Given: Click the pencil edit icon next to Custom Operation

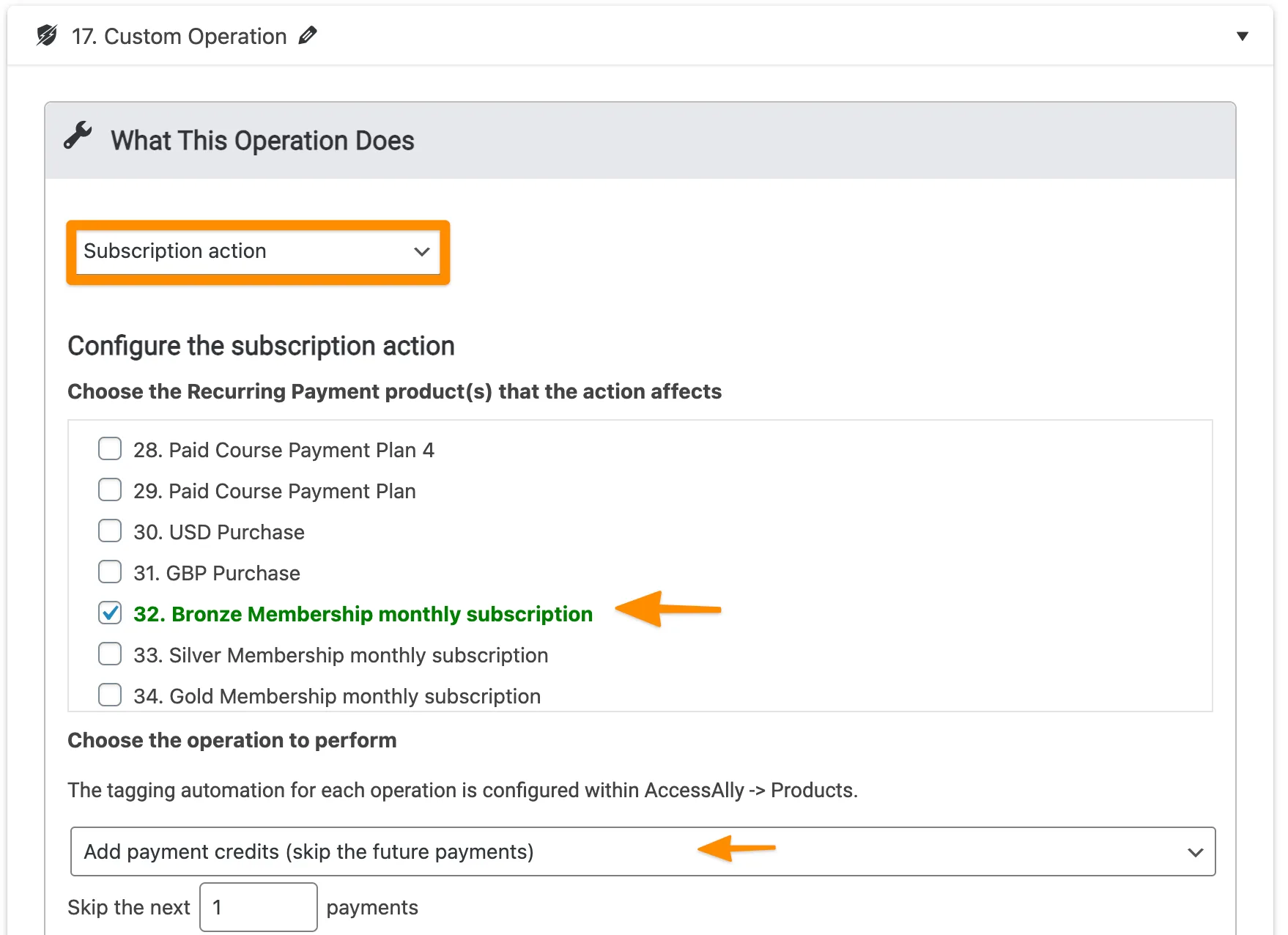Looking at the screenshot, I should pyautogui.click(x=308, y=35).
